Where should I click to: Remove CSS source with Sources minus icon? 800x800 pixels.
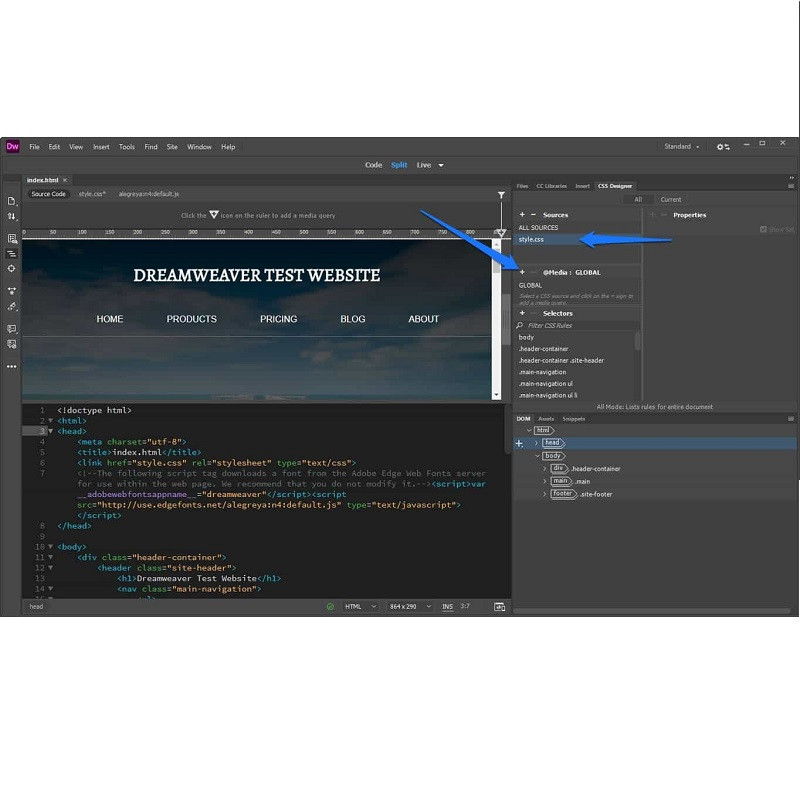[x=533, y=215]
